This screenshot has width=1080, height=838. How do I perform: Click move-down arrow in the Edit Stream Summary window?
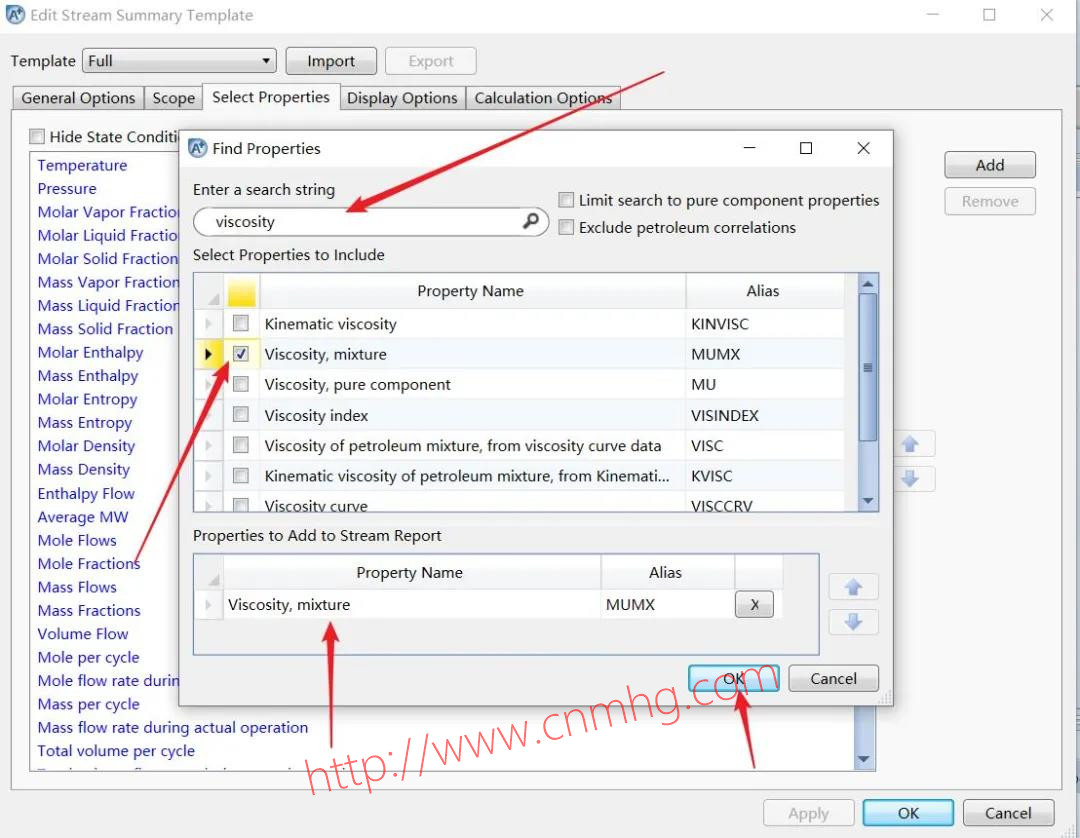click(x=911, y=479)
